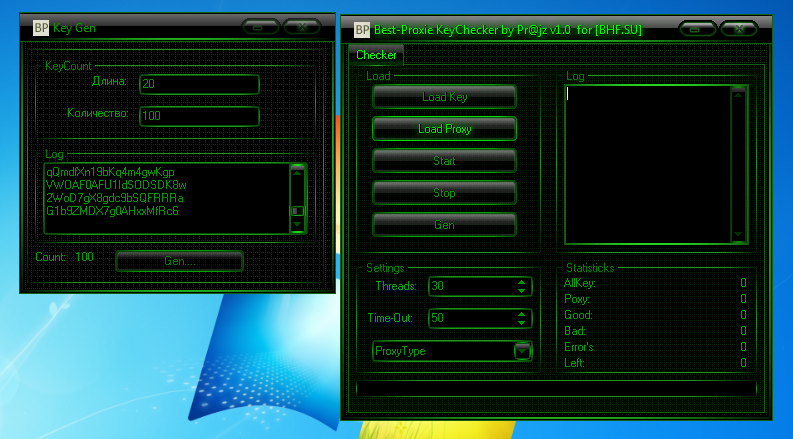This screenshot has height=439, width=793.
Task: Minimize the Best-Proxie KeyChecker window
Action: 697,29
